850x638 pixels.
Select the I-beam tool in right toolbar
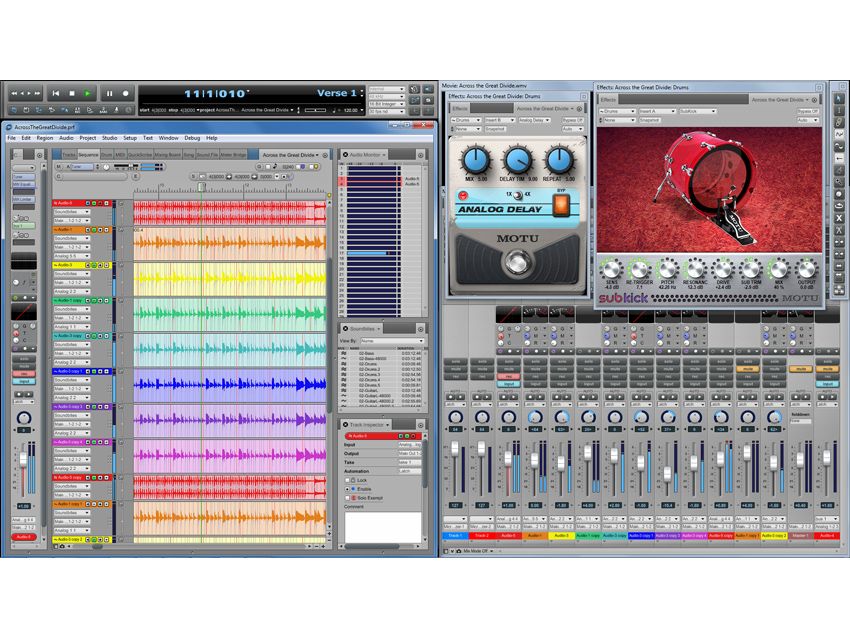pyautogui.click(x=839, y=111)
